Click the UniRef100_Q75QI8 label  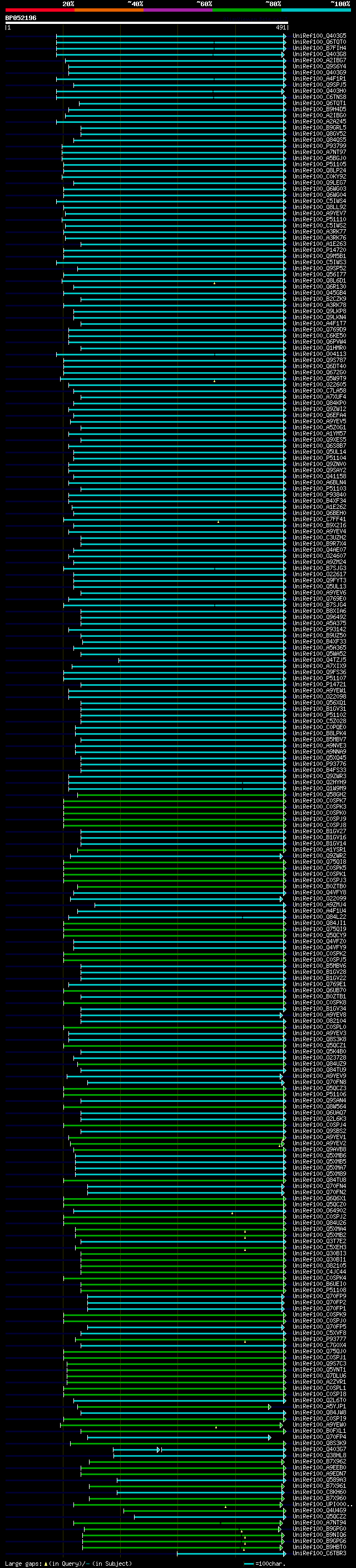pos(319,862)
